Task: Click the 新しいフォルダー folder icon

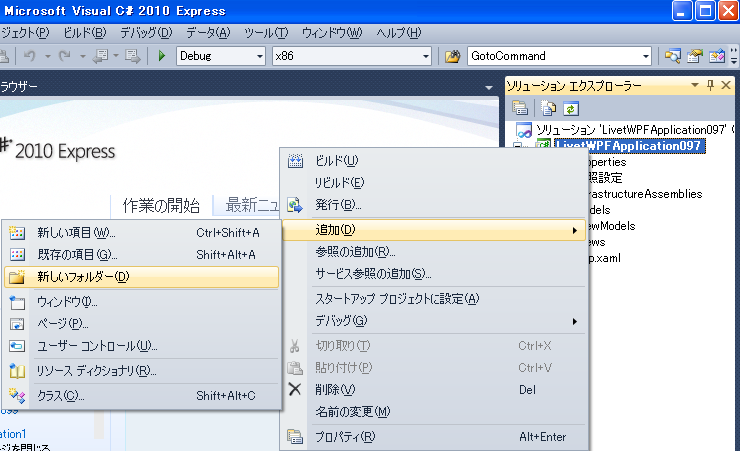Action: [x=17, y=277]
